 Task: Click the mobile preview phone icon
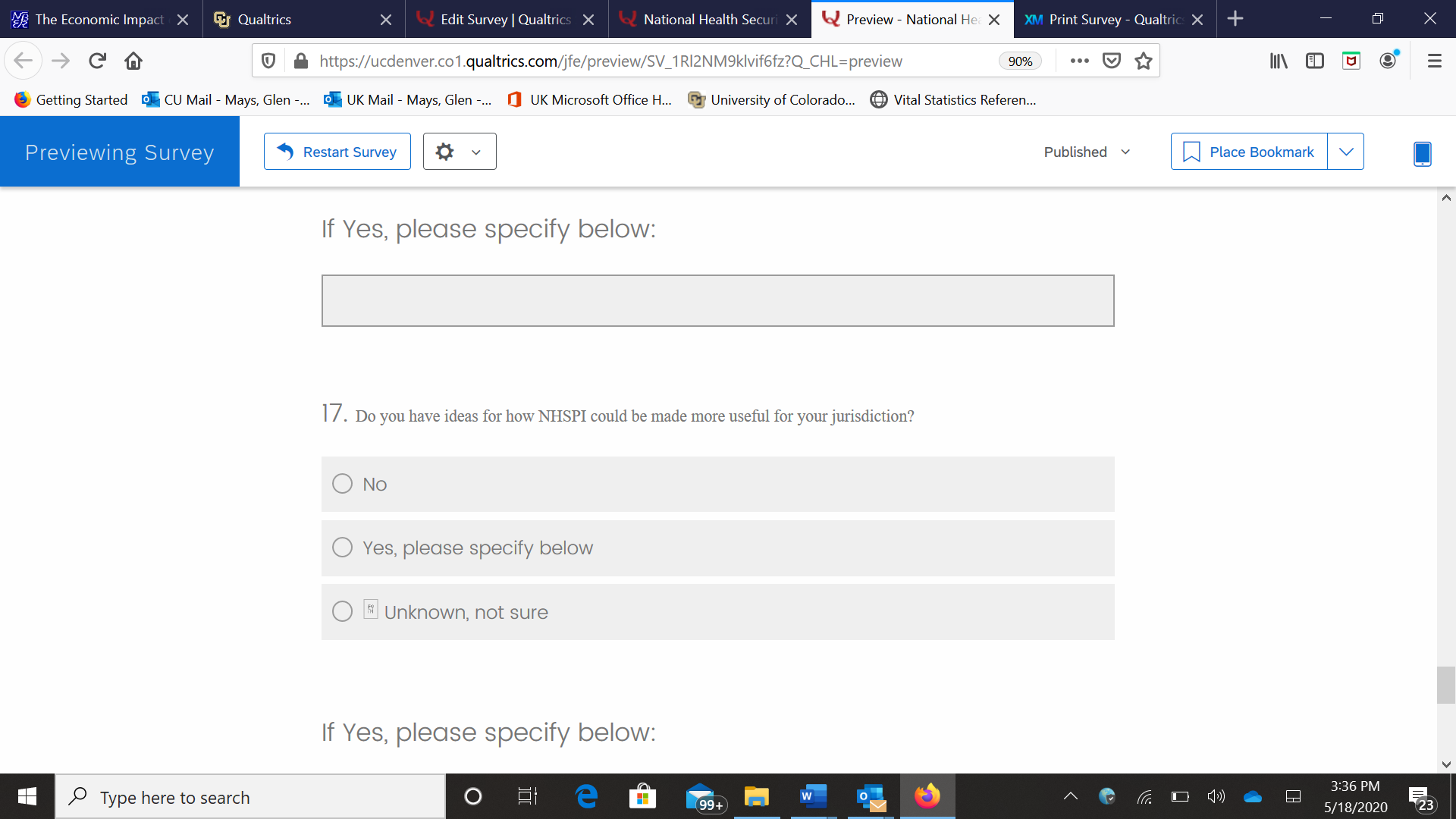[x=1422, y=153]
